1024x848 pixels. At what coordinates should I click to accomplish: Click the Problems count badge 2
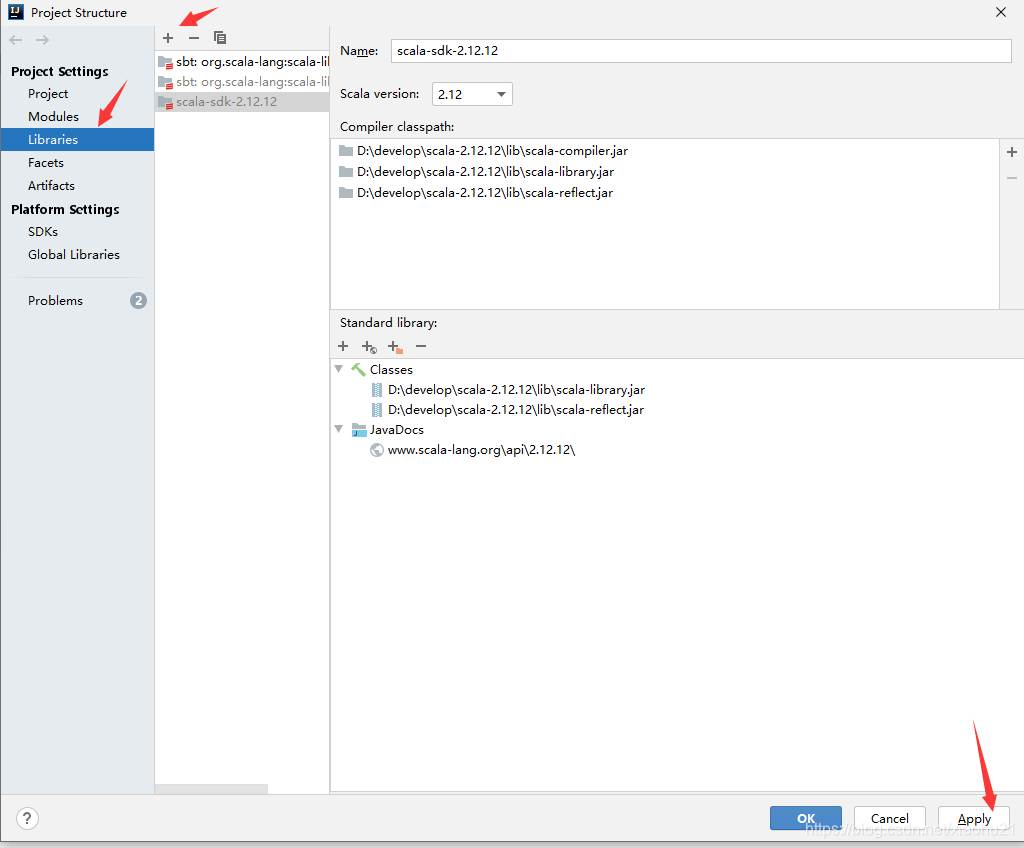tap(138, 301)
